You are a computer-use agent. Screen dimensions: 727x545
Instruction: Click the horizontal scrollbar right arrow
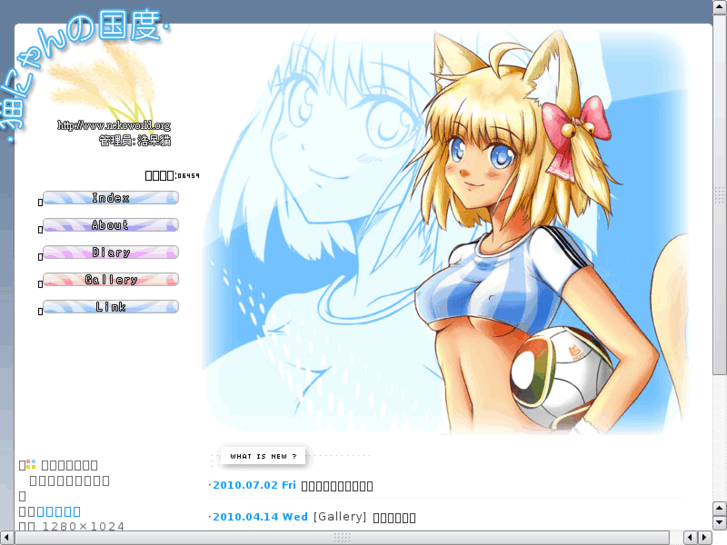click(705, 538)
